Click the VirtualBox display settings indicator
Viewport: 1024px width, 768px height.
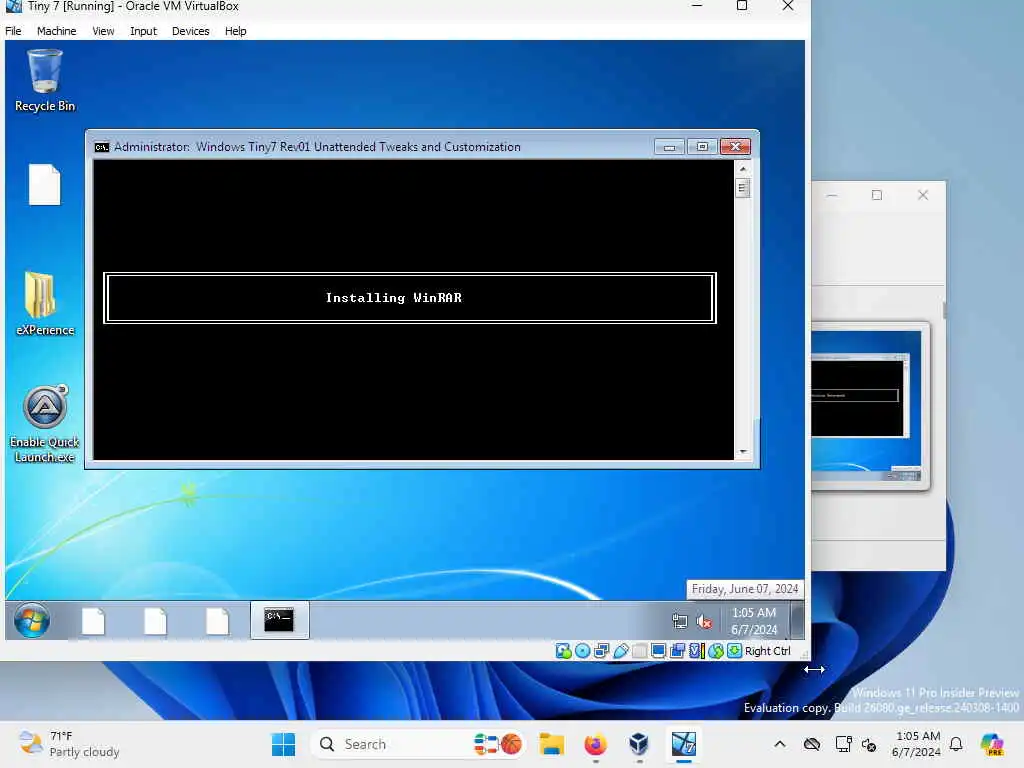[x=658, y=650]
